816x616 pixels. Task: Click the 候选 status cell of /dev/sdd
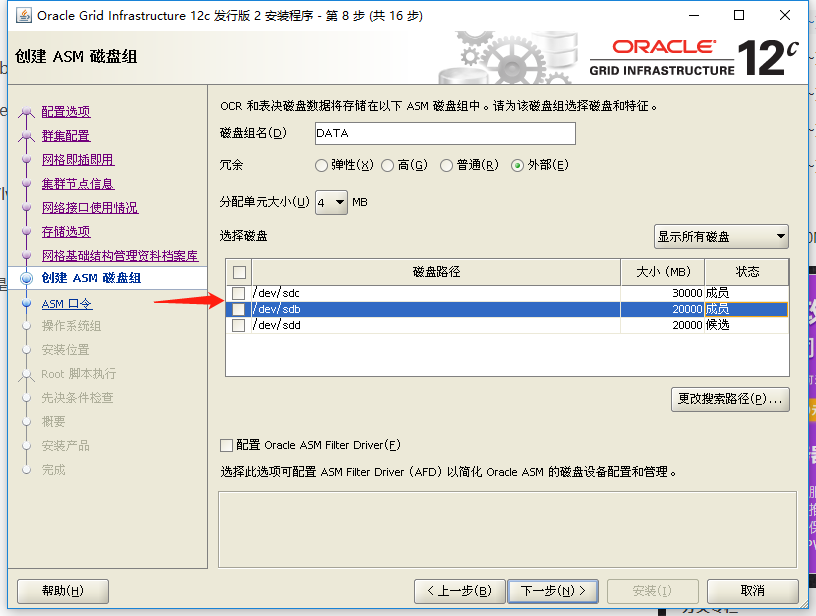pos(746,326)
